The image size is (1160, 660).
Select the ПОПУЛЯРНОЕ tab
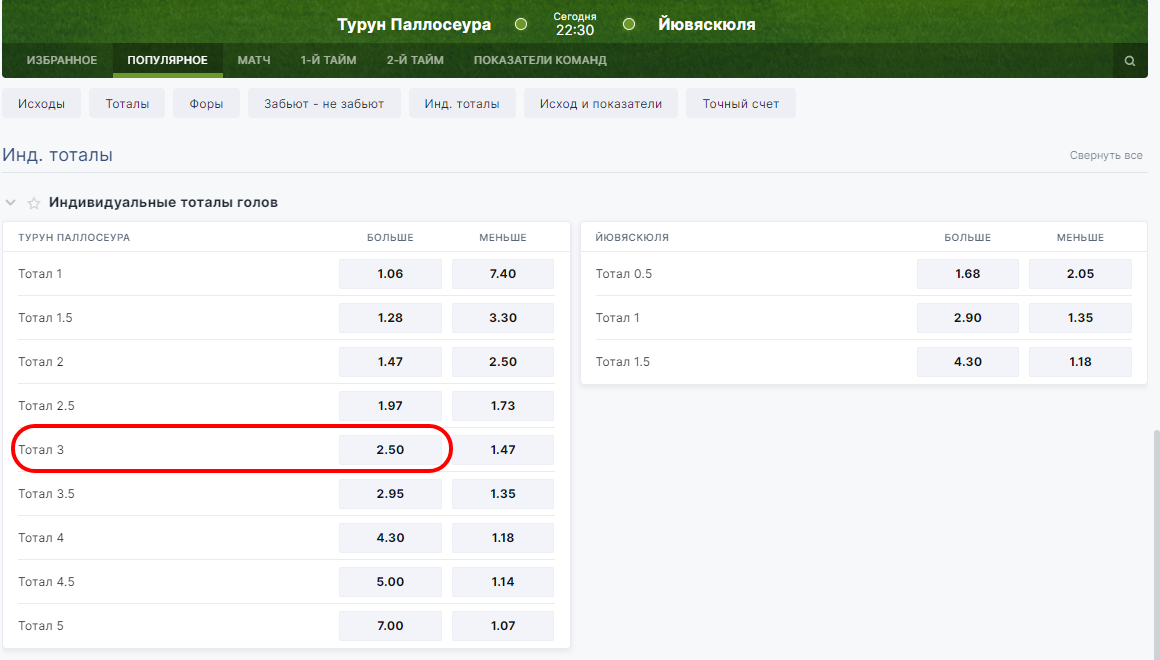pos(167,61)
